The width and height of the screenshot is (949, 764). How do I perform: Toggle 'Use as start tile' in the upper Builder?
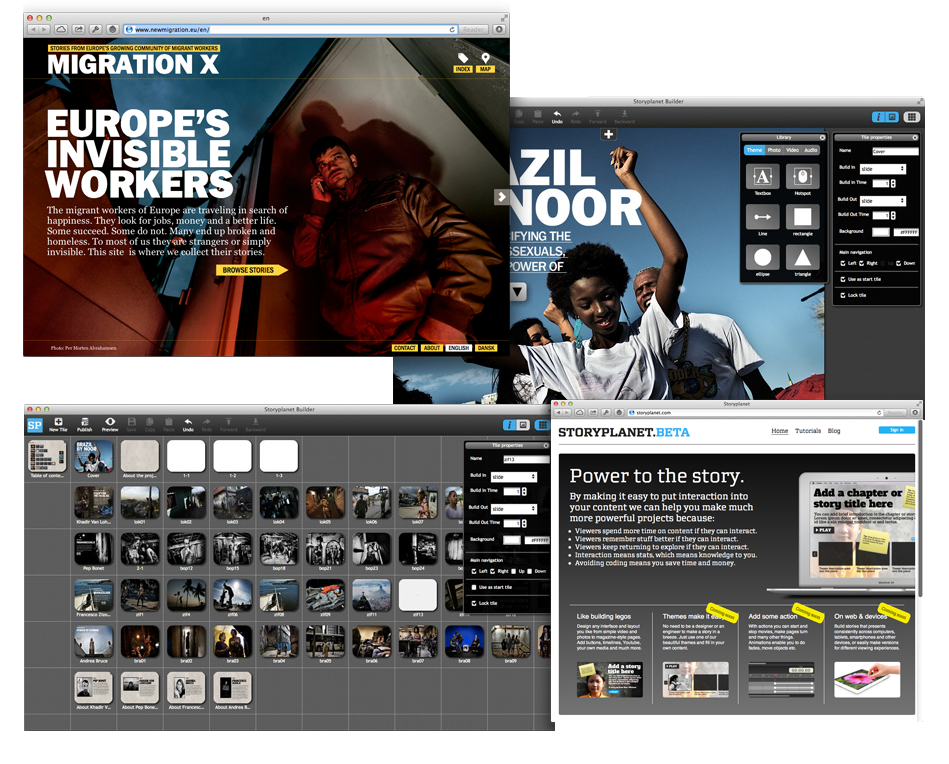click(843, 279)
